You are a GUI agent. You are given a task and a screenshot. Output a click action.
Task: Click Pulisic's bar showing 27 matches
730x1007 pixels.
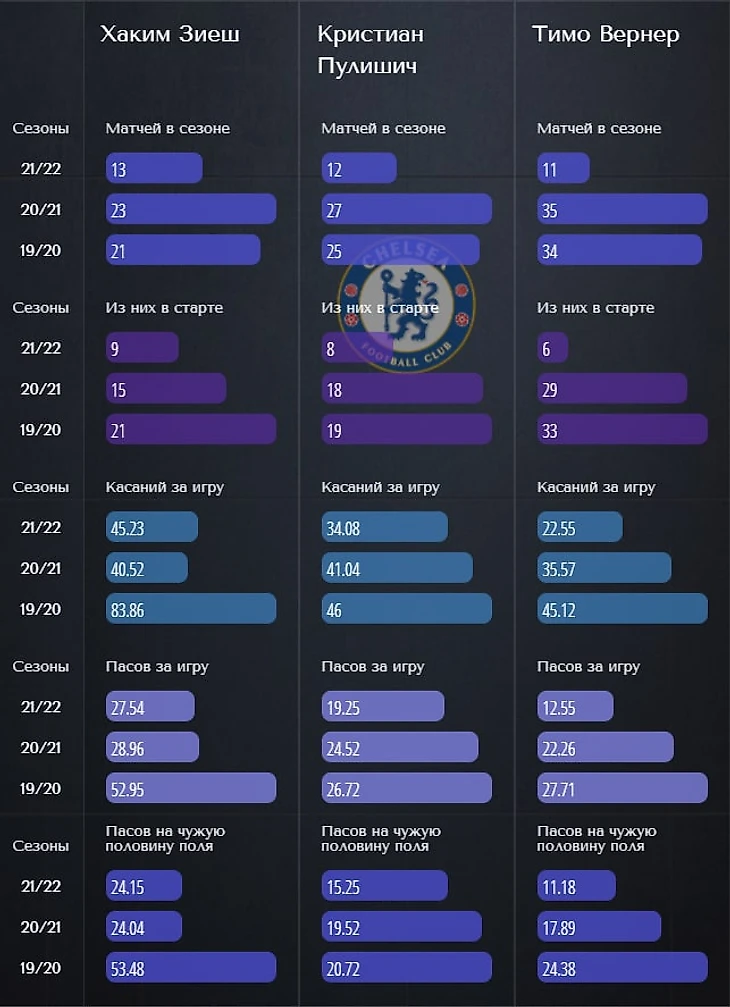pos(406,209)
